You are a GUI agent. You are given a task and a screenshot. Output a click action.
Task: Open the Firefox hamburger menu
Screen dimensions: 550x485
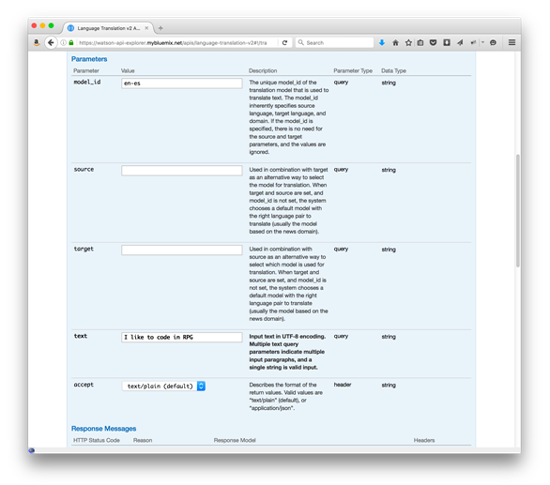click(512, 42)
